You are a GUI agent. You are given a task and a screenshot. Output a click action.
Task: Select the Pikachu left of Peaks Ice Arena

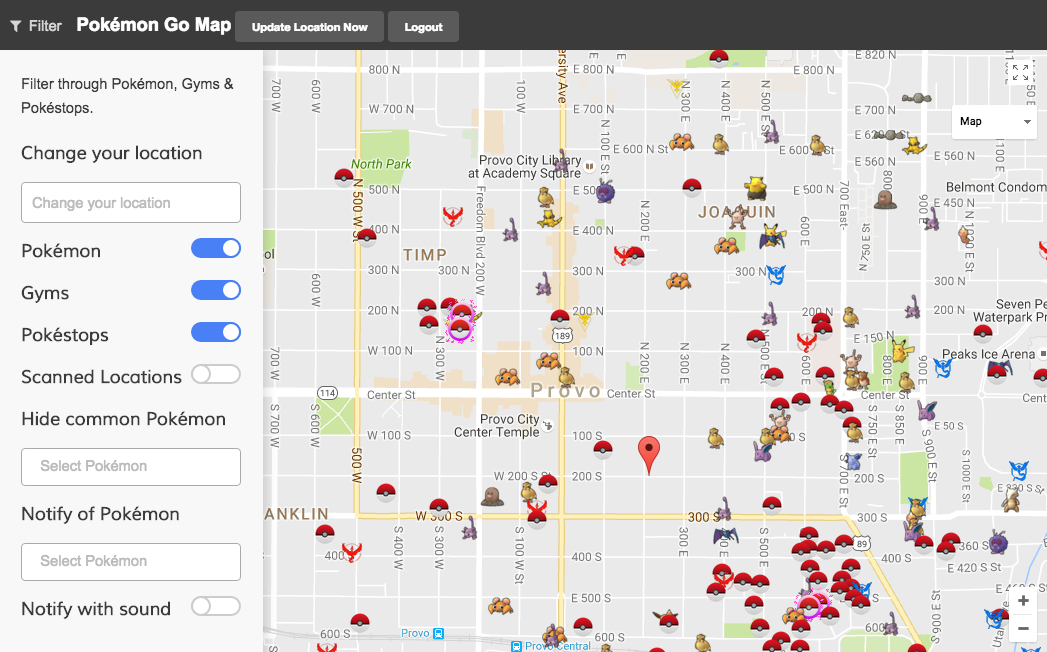[902, 350]
